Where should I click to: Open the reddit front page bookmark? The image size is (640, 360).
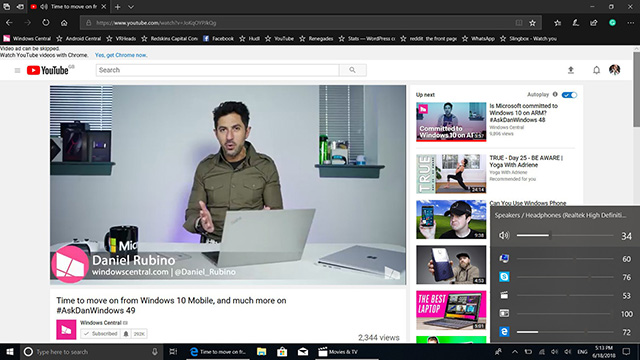[x=429, y=38]
